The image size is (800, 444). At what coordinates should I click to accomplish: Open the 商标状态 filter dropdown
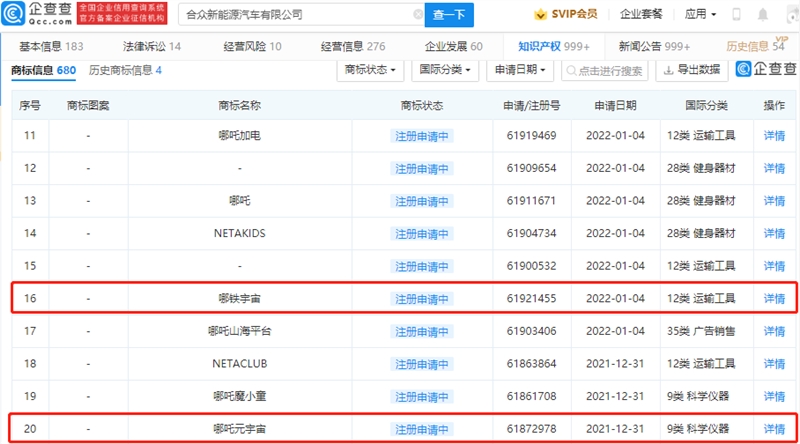(x=370, y=70)
